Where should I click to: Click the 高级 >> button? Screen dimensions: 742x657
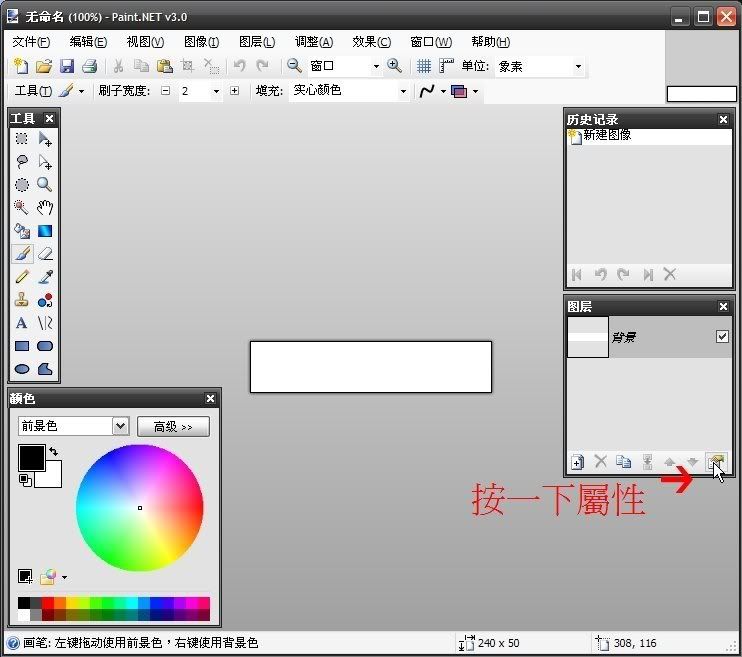click(x=173, y=426)
